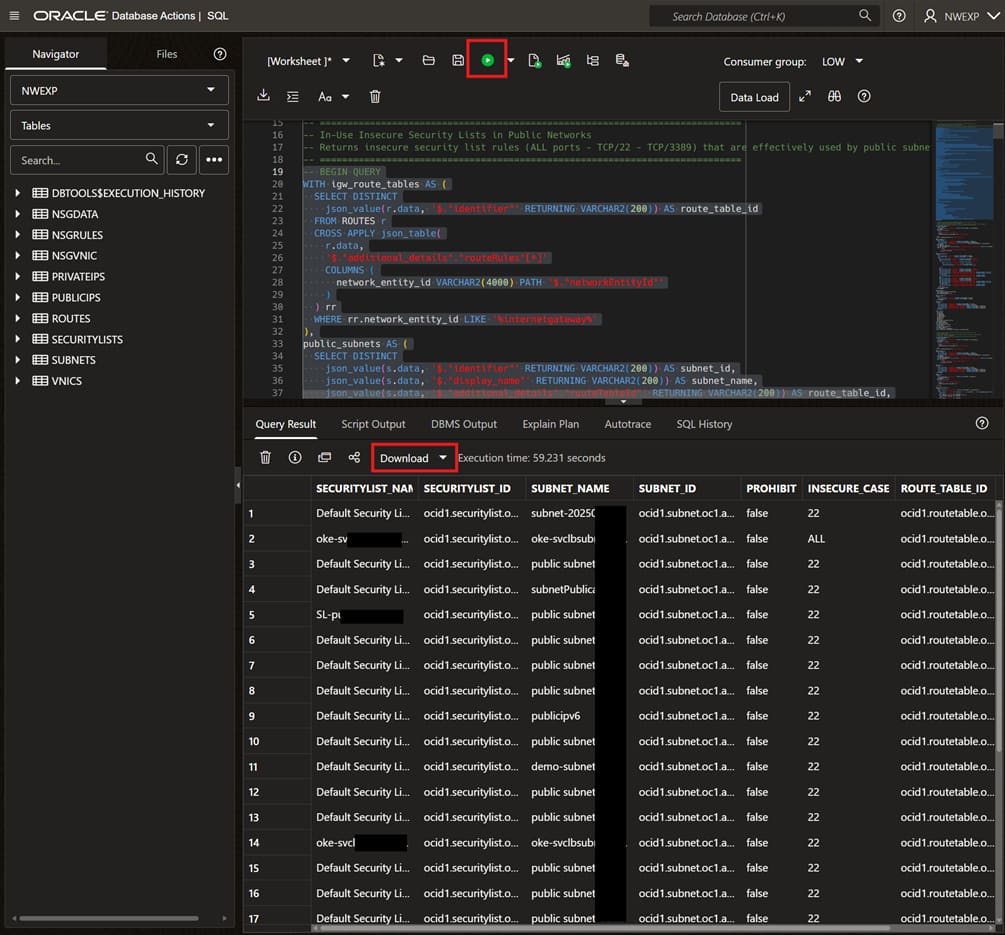Screen dimensions: 1005x935
Task: Switch to the Files tab
Action: (x=167, y=54)
